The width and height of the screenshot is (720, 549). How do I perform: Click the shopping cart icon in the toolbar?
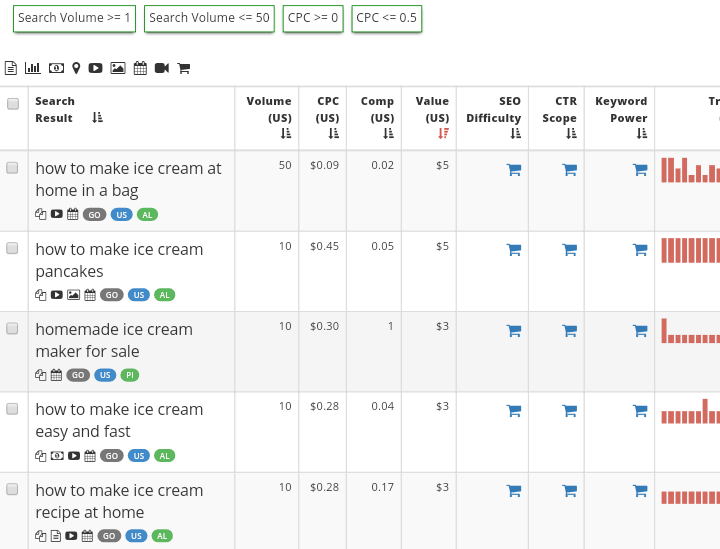[x=183, y=68]
